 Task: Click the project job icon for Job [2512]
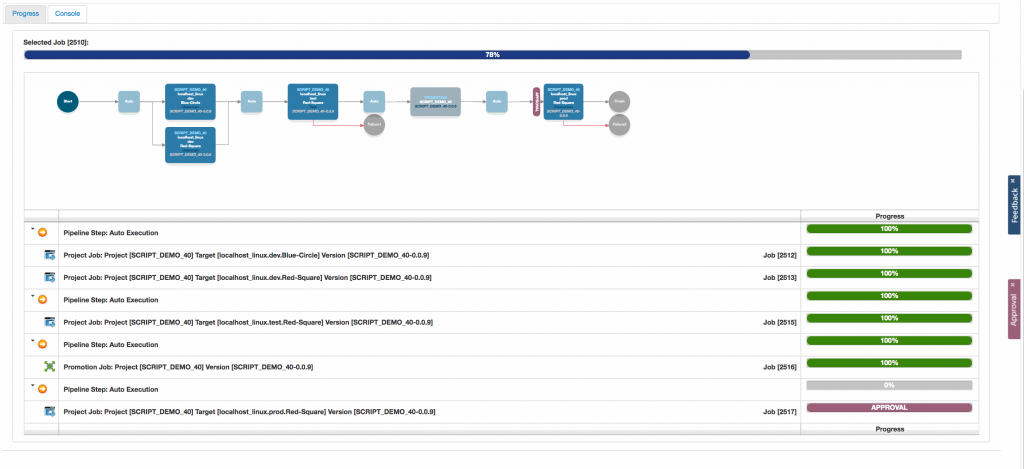[x=50, y=255]
